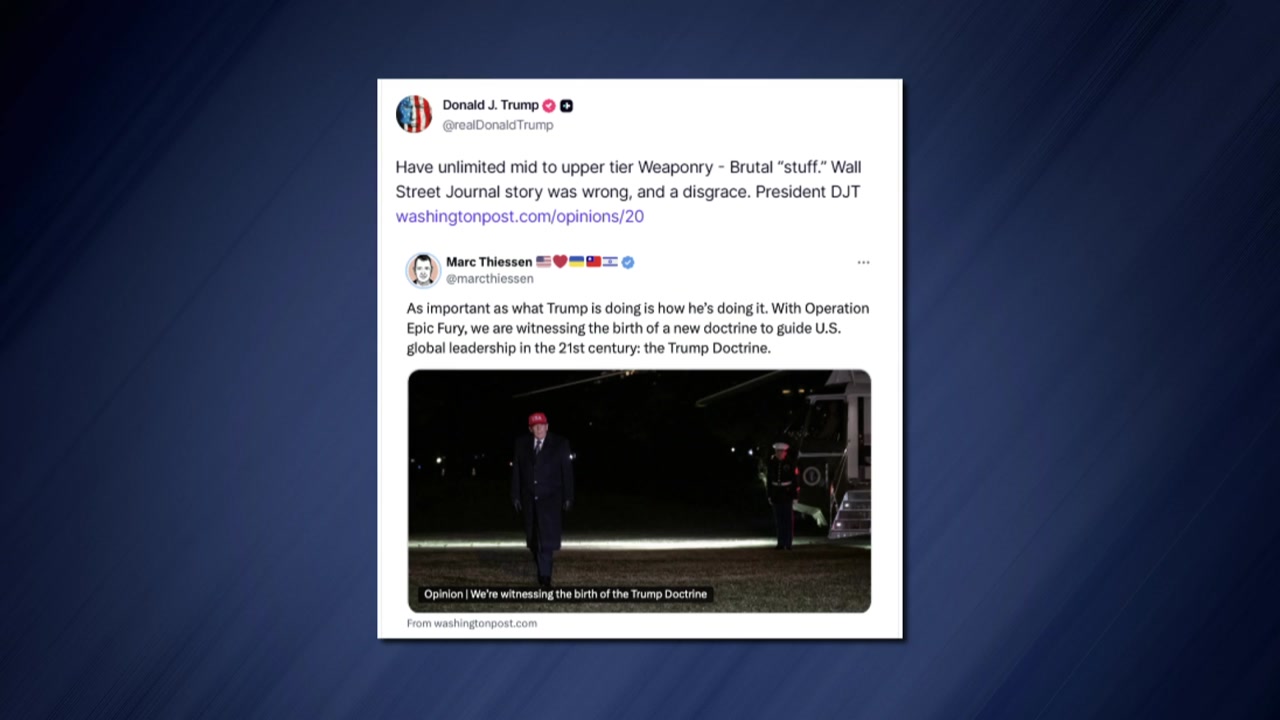Click the Ukraine flag emoji in Thiessen's name

point(577,262)
